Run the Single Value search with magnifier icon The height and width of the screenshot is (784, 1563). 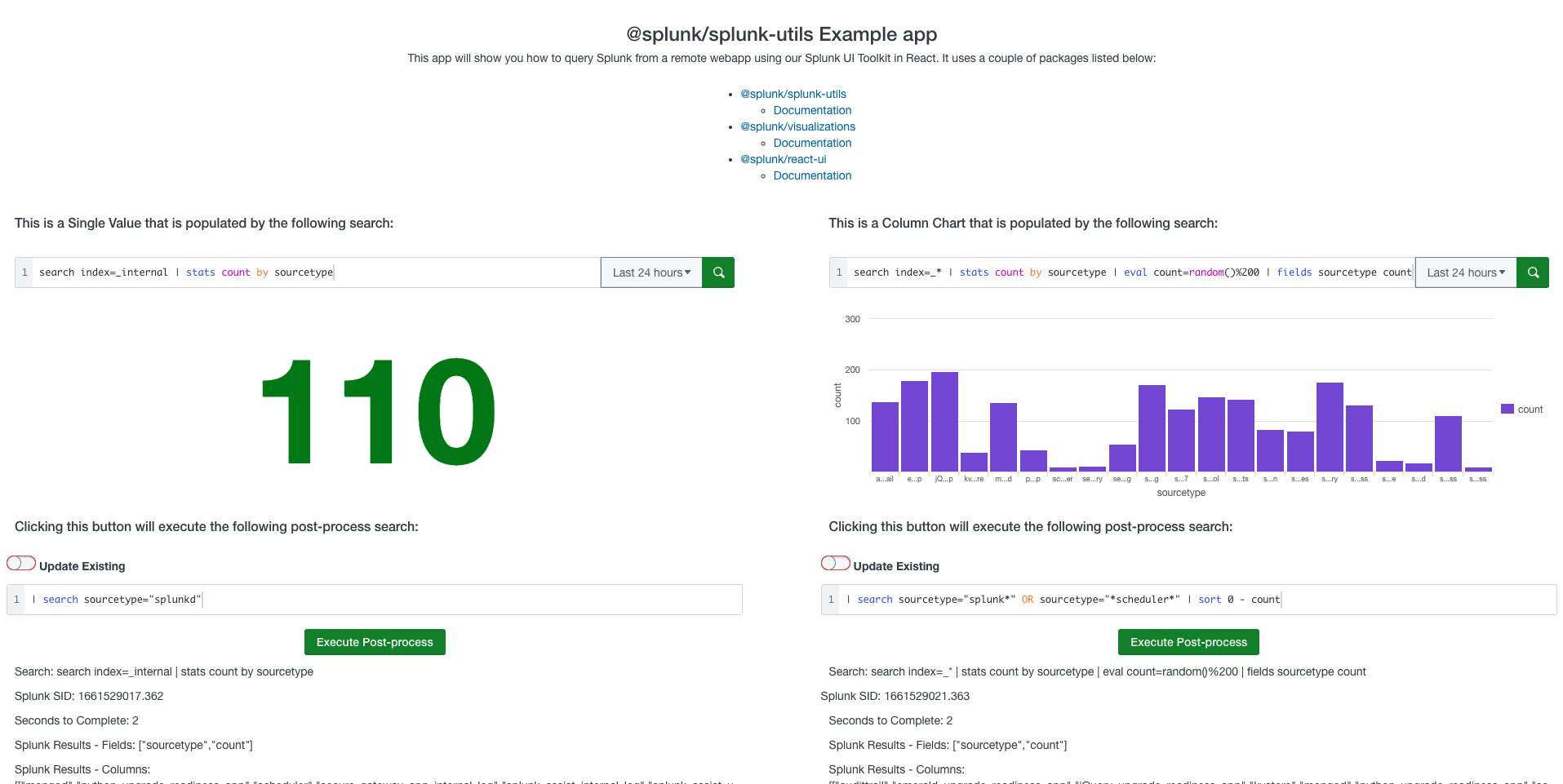(718, 272)
